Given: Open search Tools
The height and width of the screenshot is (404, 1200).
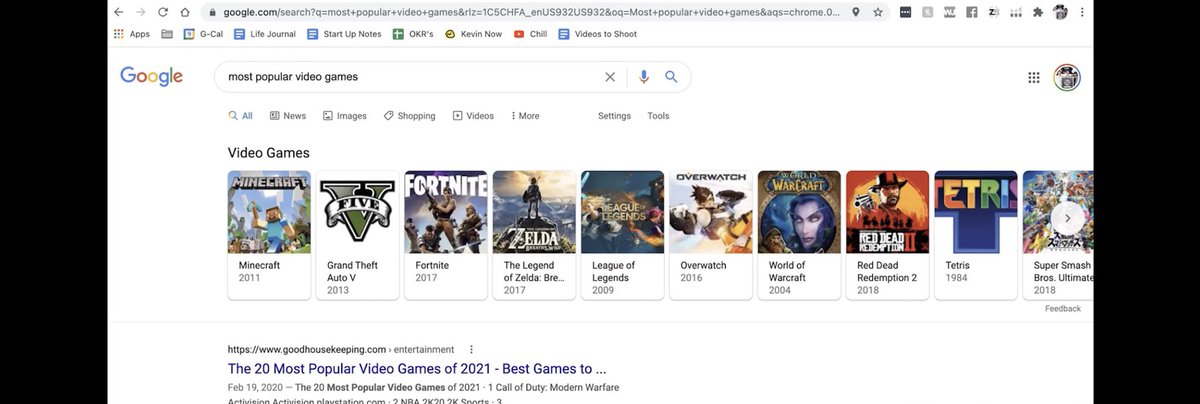Looking at the screenshot, I should (x=658, y=116).
